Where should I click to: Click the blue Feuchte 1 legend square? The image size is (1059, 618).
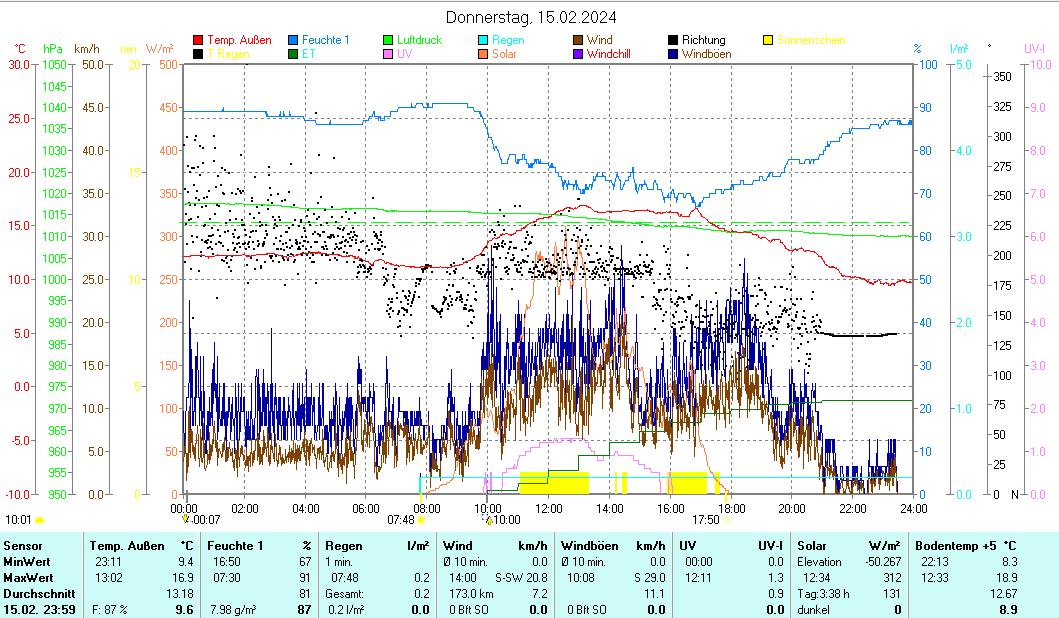pos(294,41)
